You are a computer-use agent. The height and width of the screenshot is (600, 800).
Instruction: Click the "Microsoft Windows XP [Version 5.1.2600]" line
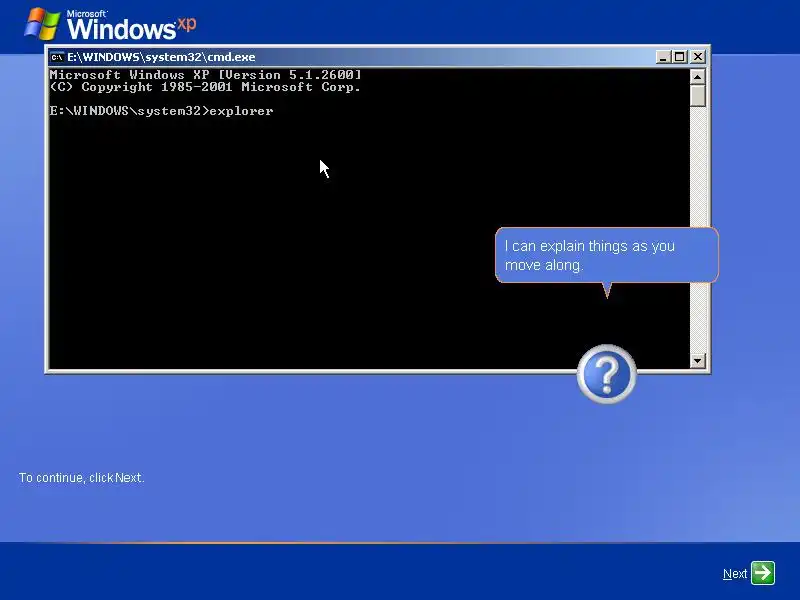click(206, 74)
